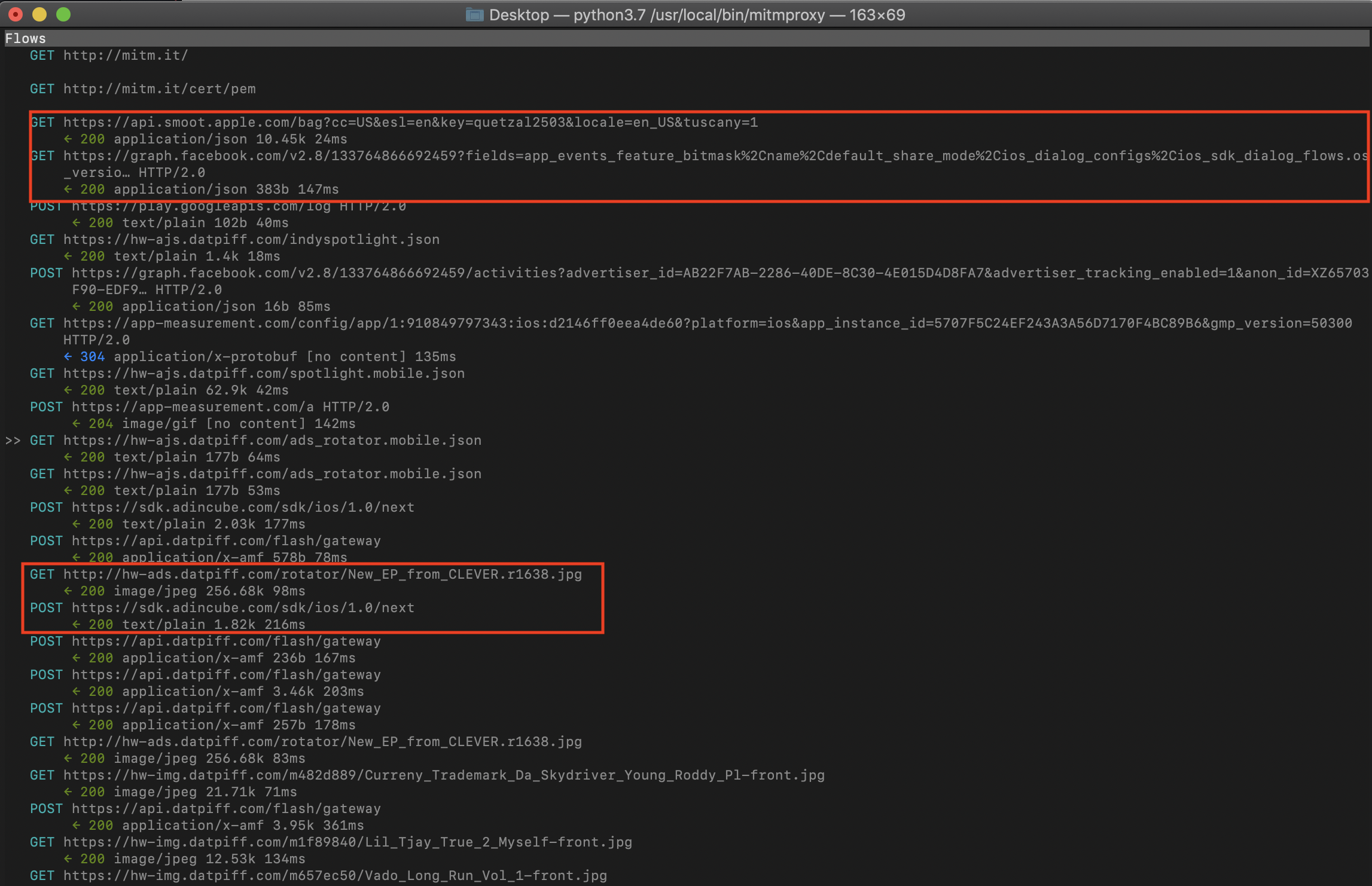This screenshot has height=886, width=1372.
Task: Select the GET http://mitm.it/cert/pem flow
Action: click(x=143, y=89)
